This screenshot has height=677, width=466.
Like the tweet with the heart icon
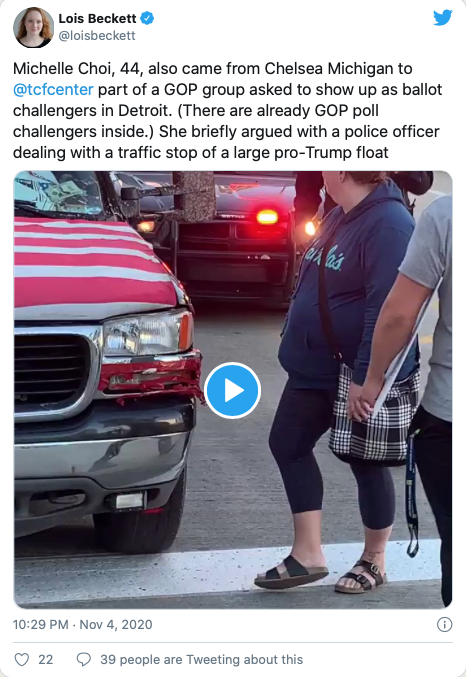pyautogui.click(x=22, y=659)
